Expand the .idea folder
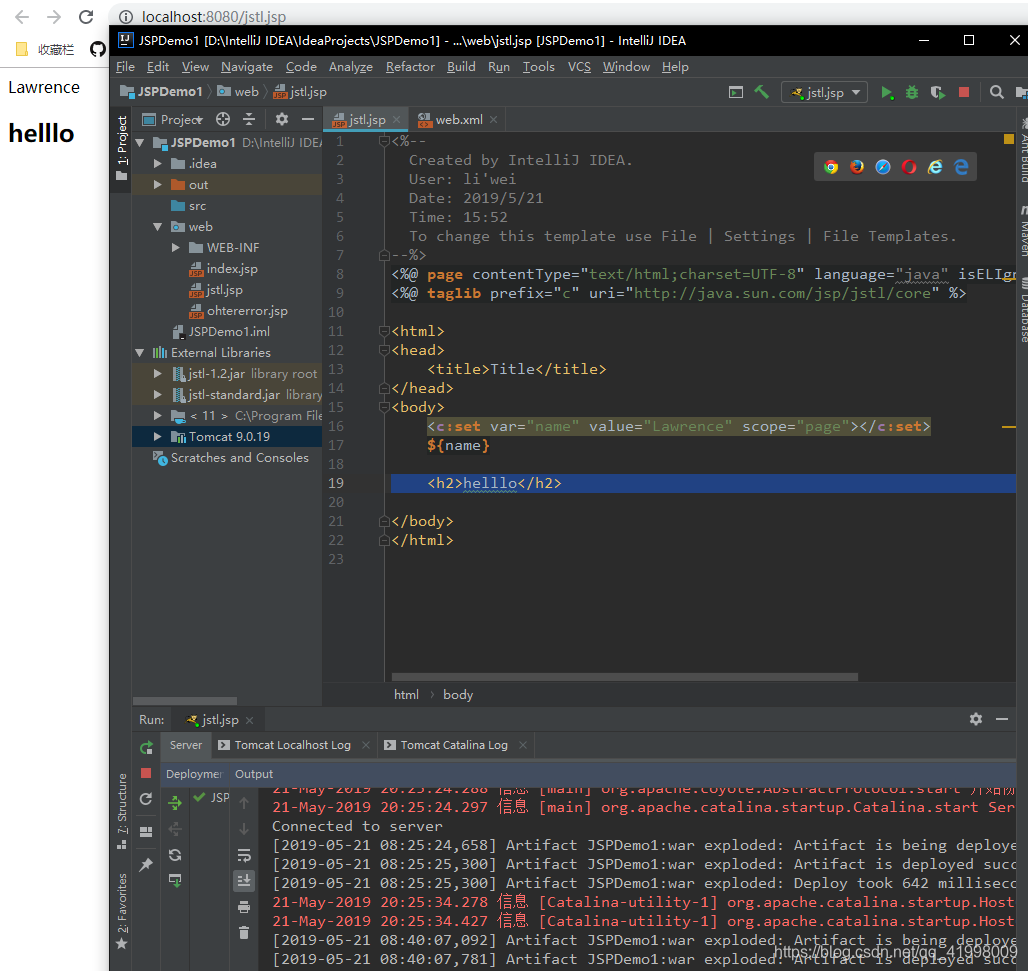Screen dimensions: 1028x971 point(157,163)
